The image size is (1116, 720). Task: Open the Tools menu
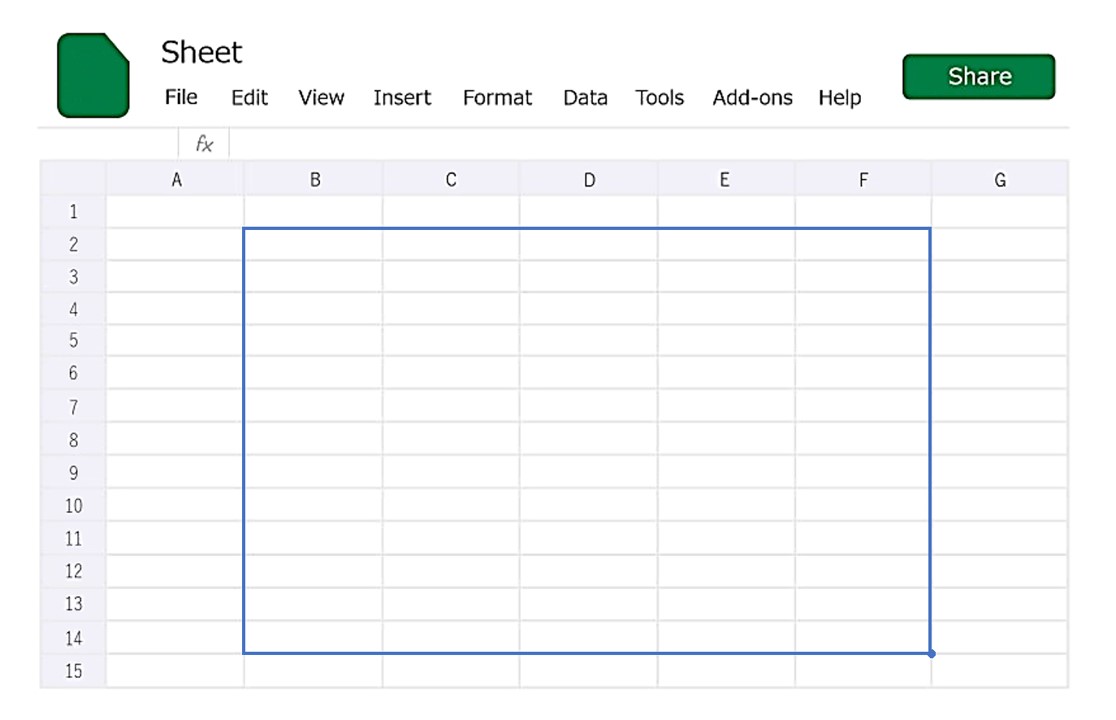(x=659, y=98)
